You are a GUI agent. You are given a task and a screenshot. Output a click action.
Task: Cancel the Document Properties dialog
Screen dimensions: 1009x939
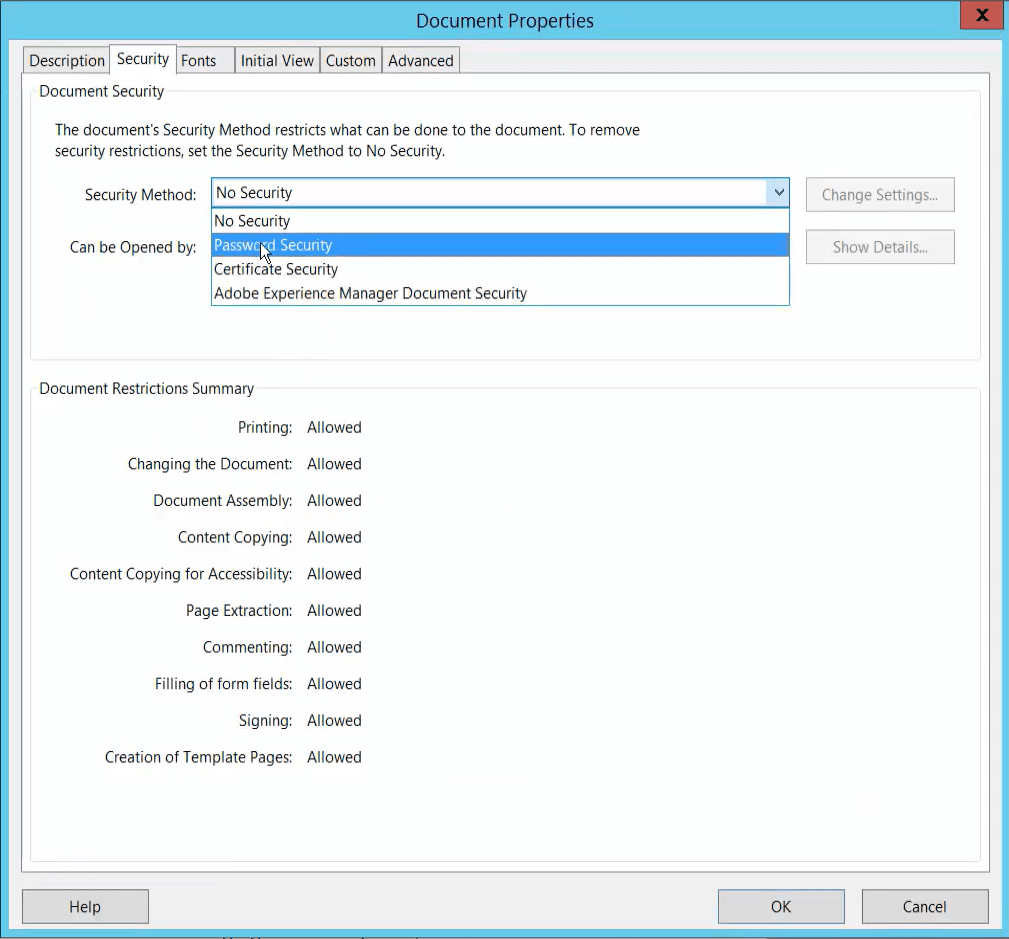(x=923, y=906)
